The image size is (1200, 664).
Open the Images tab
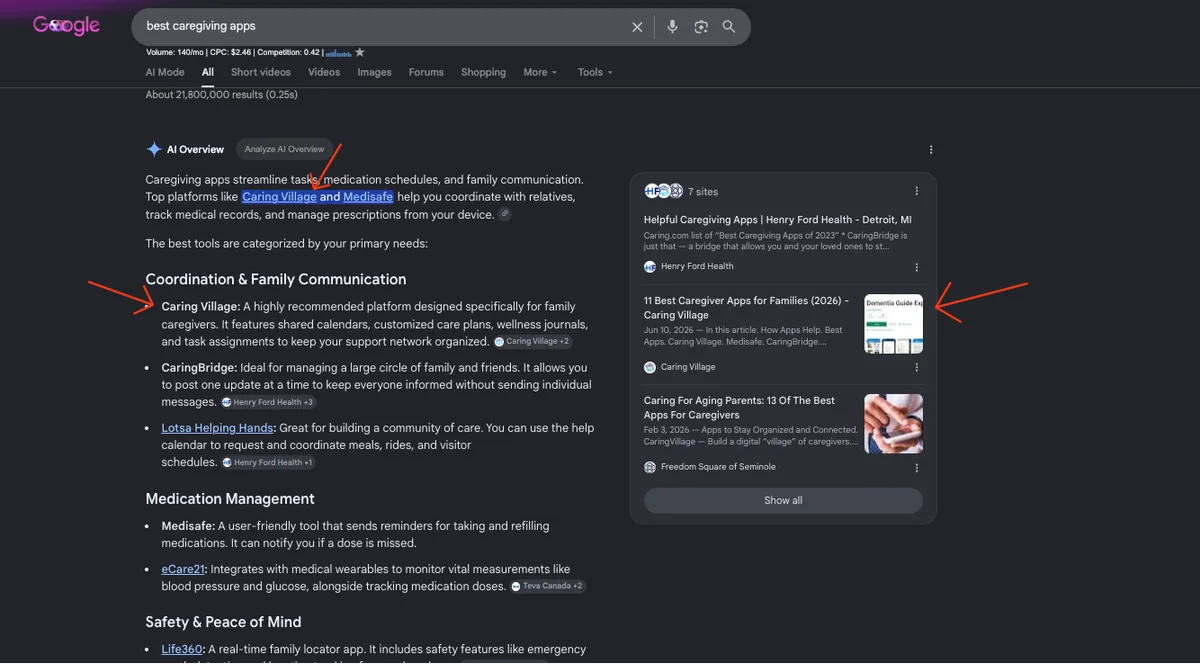pos(375,72)
